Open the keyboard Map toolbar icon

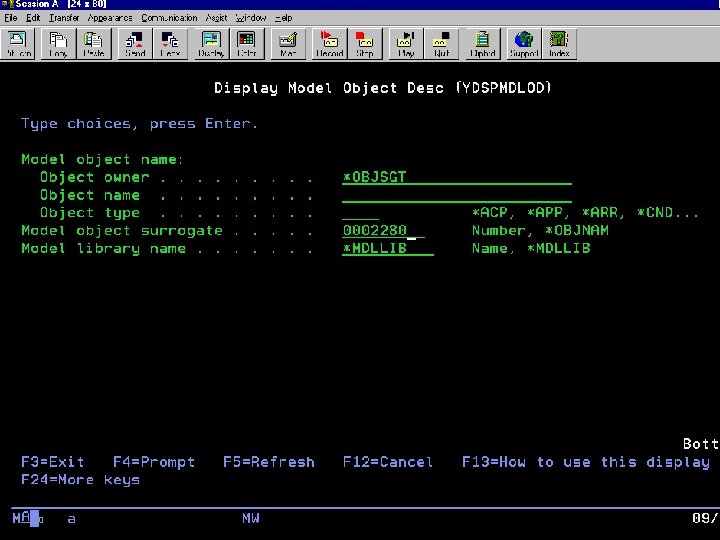tap(288, 44)
